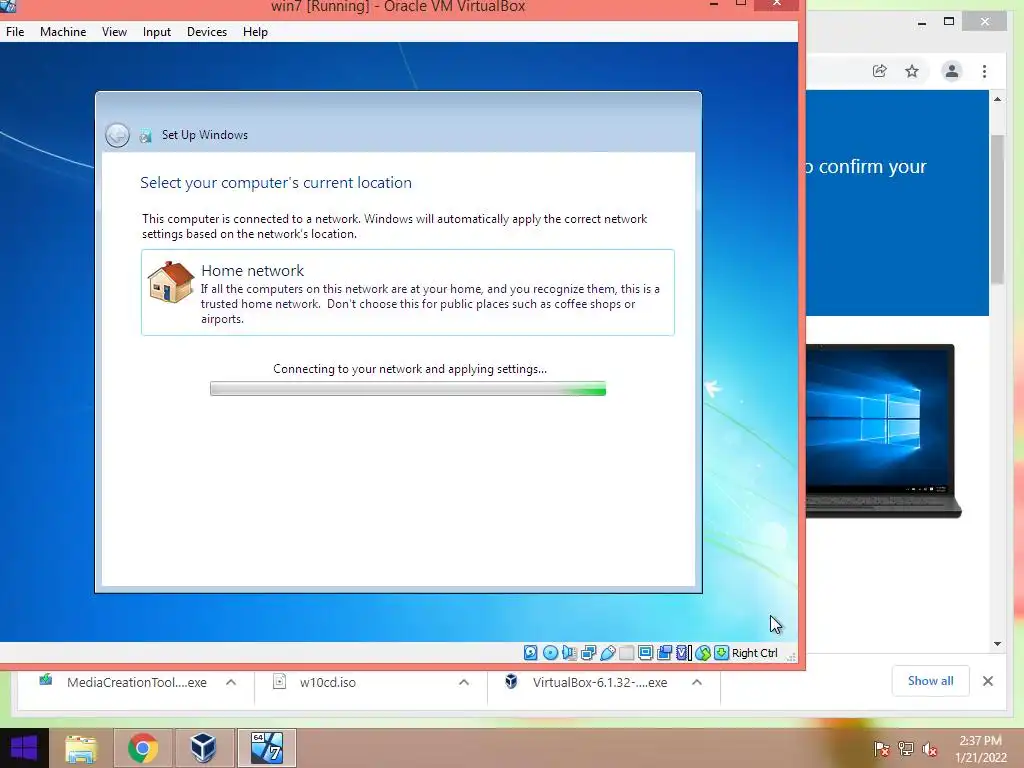Open VirtualBox Manager from the taskbar

pos(203,748)
